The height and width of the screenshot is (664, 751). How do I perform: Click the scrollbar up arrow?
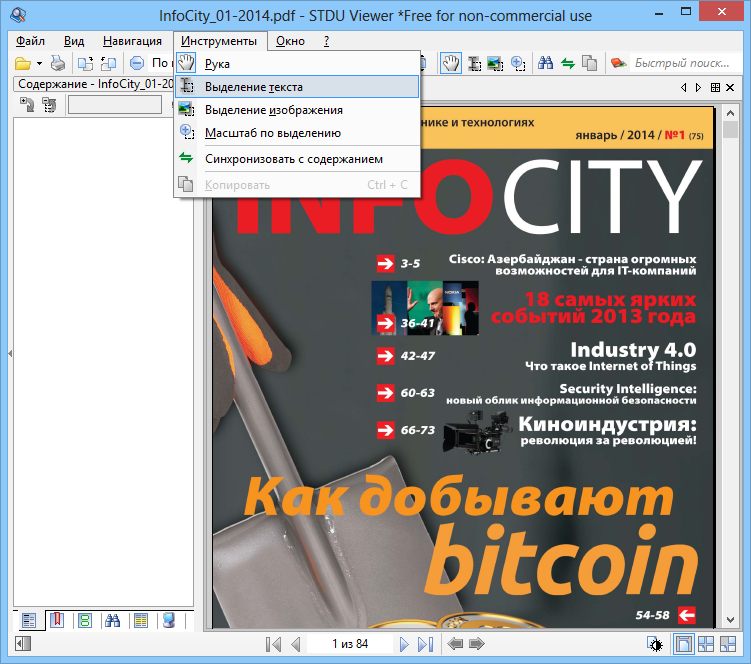(730, 113)
